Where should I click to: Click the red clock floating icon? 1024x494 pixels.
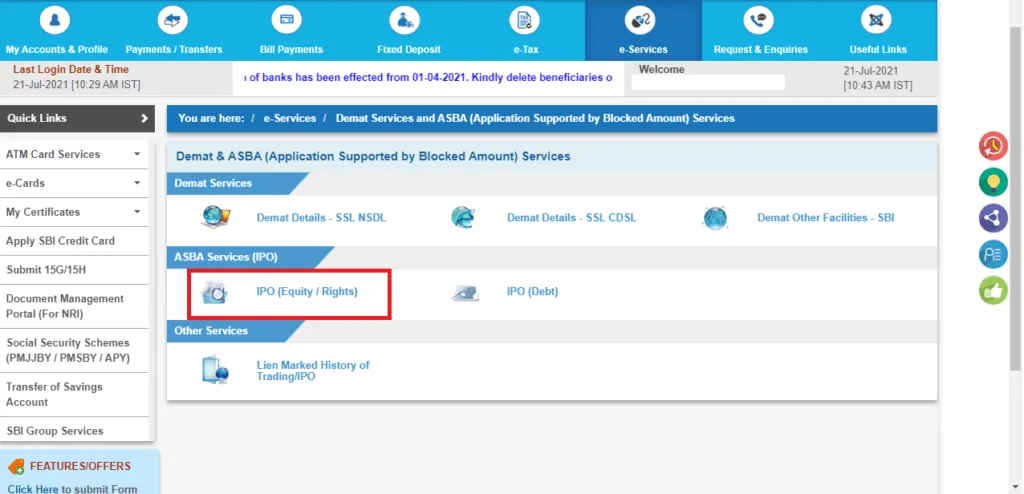tap(993, 146)
